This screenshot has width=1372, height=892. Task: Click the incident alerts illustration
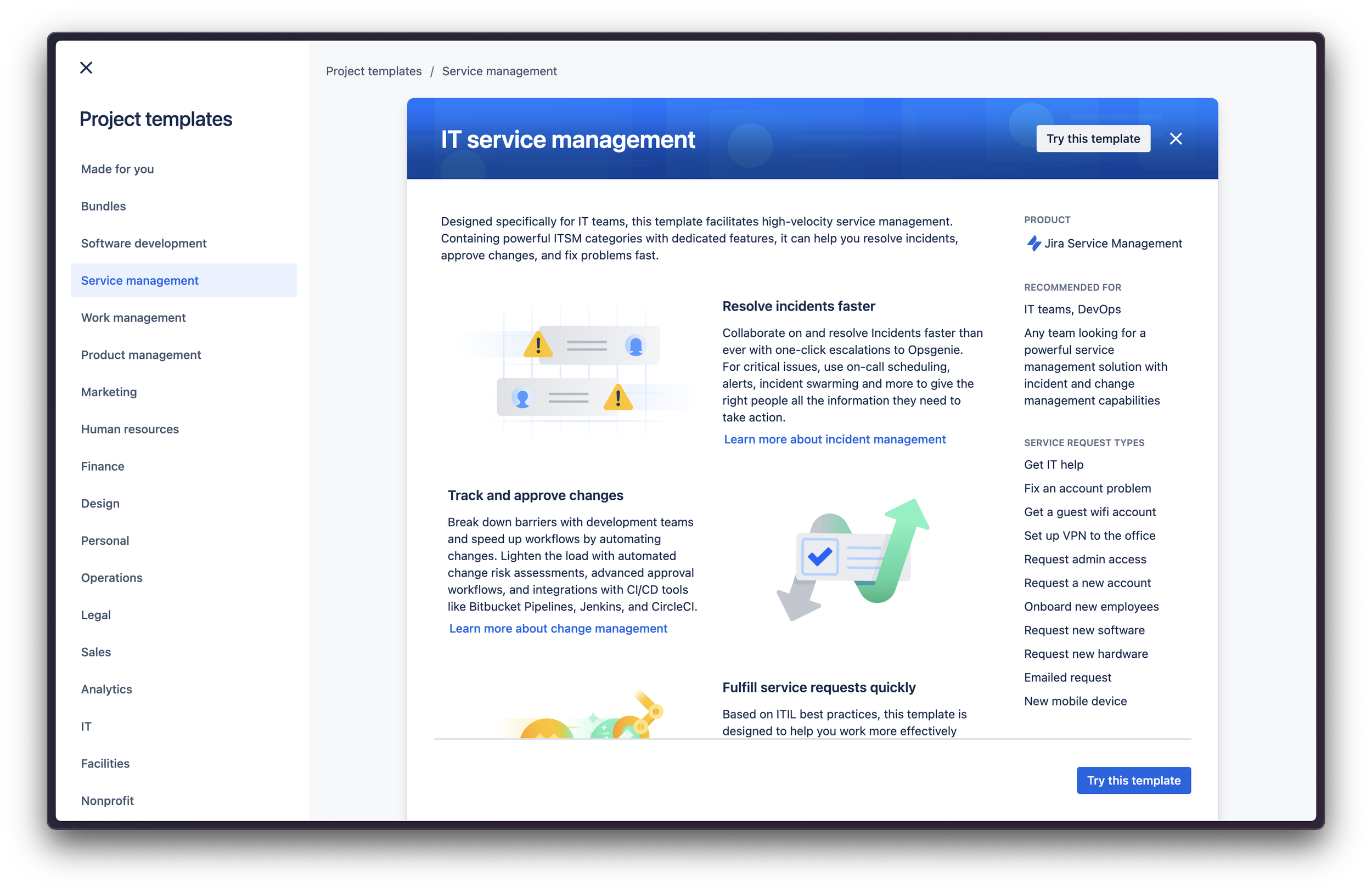[578, 370]
